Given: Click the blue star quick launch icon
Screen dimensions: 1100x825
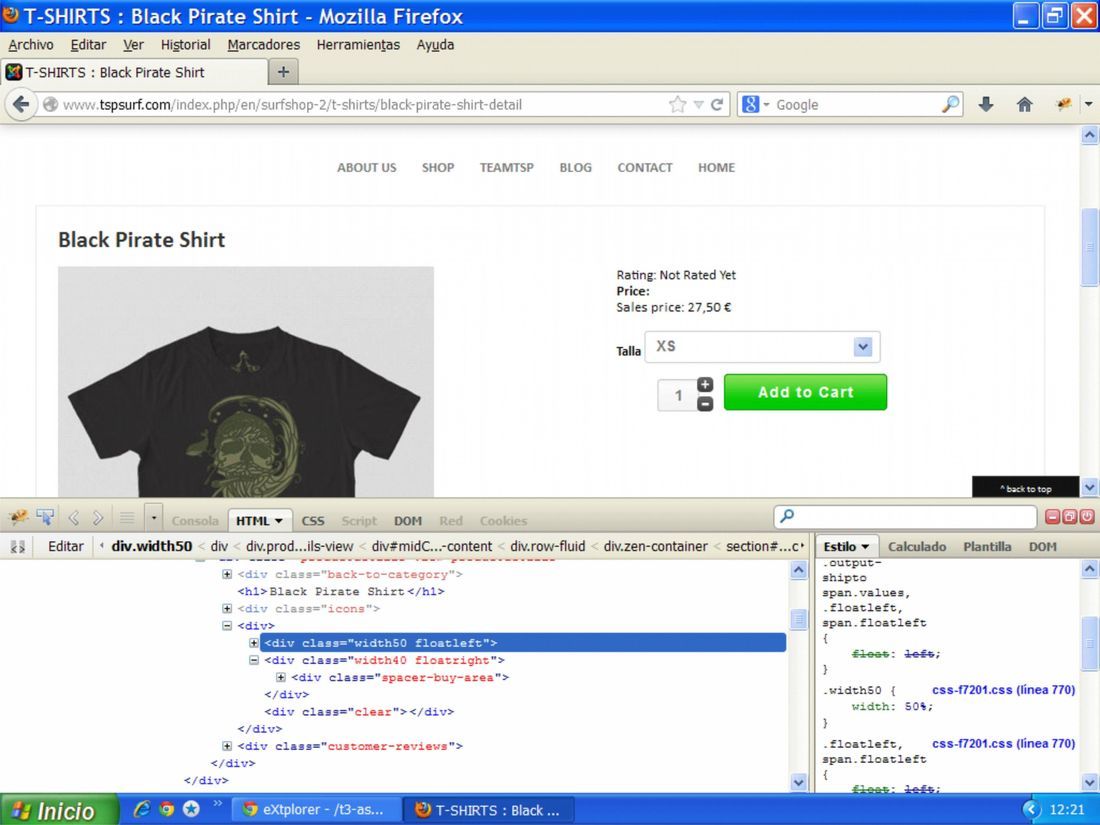Looking at the screenshot, I should [191, 809].
